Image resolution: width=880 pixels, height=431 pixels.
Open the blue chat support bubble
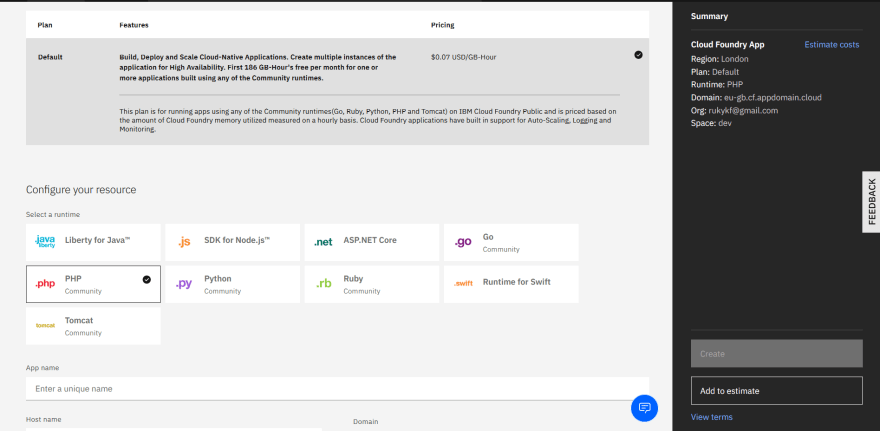click(644, 408)
